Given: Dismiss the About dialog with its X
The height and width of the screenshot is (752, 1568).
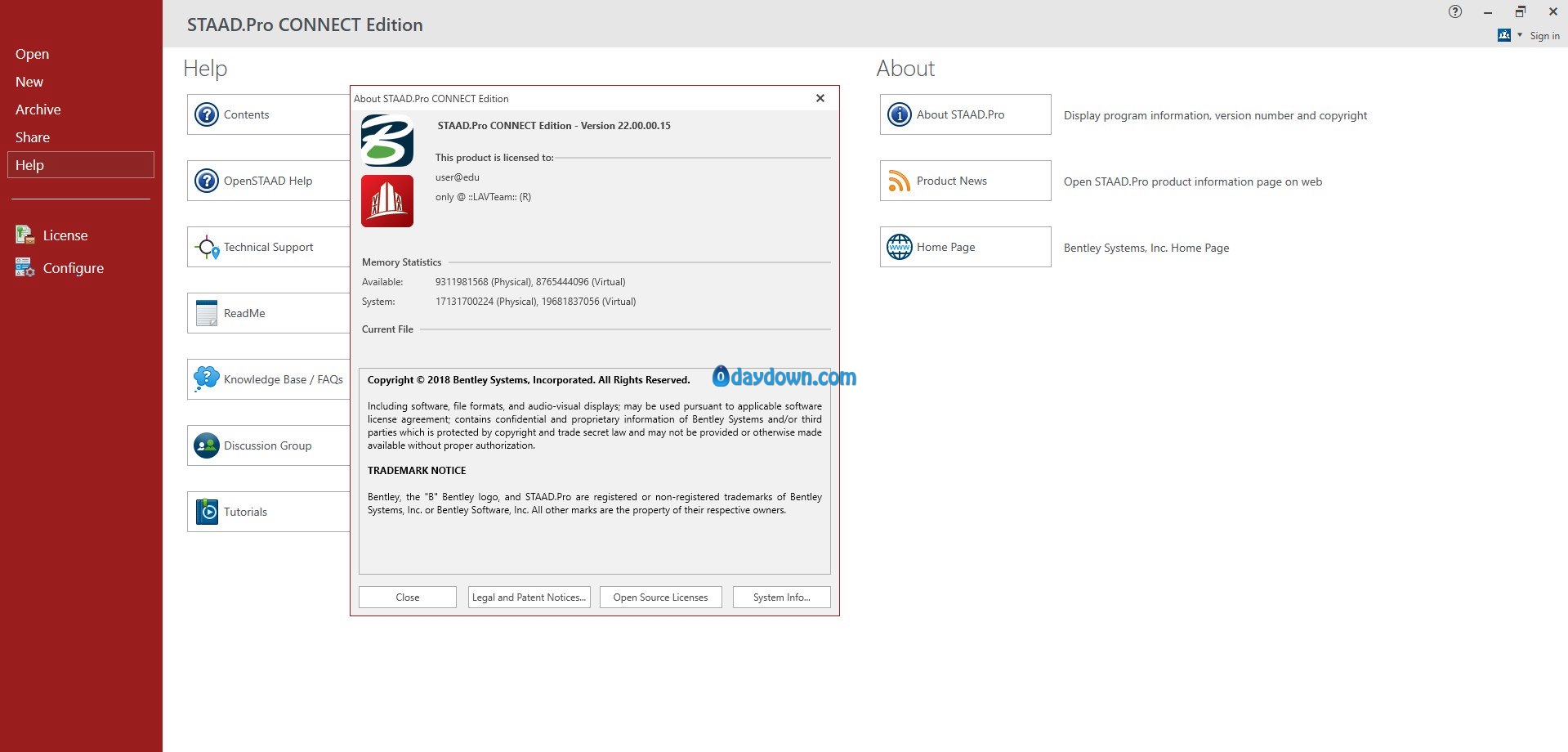Looking at the screenshot, I should click(820, 98).
